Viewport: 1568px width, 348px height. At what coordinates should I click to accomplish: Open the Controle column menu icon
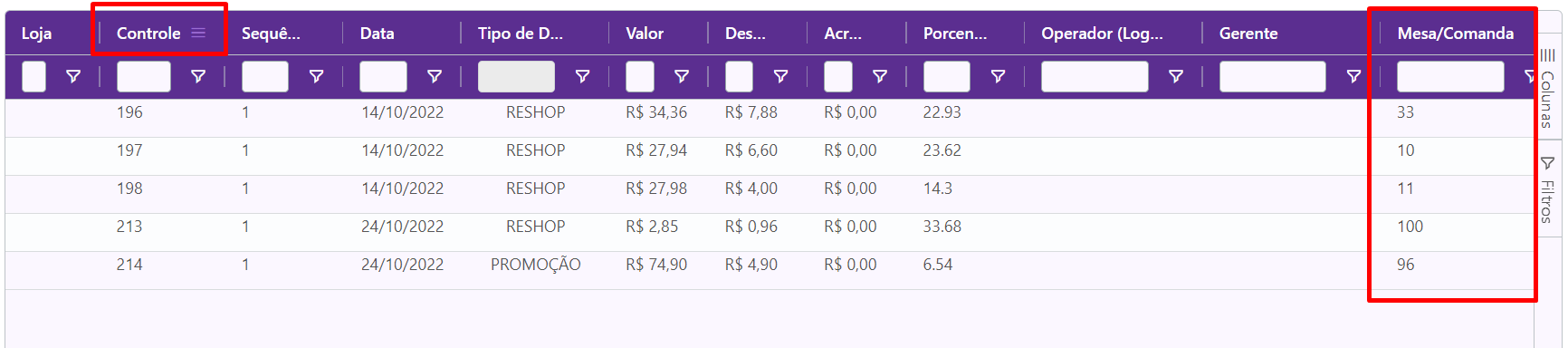pyautogui.click(x=198, y=33)
